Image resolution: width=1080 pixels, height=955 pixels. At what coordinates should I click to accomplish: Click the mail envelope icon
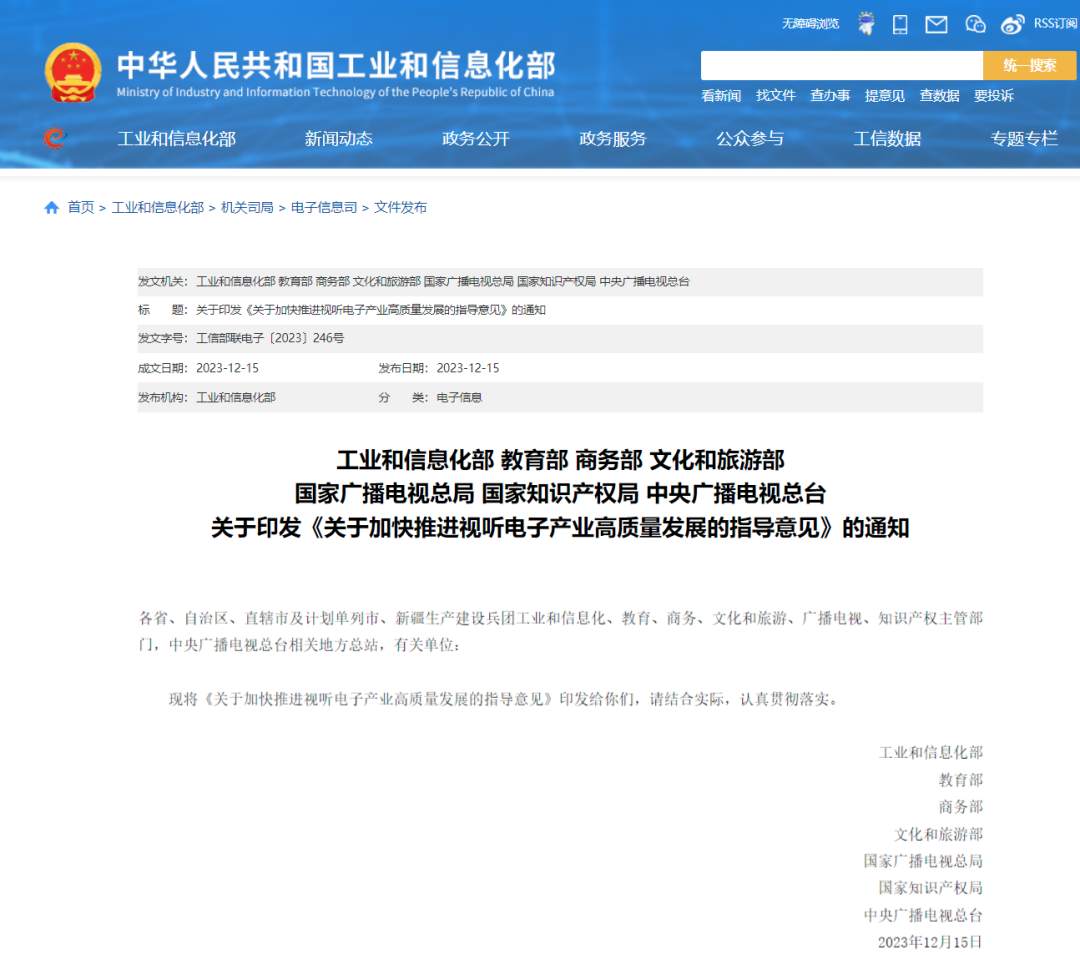(x=936, y=24)
